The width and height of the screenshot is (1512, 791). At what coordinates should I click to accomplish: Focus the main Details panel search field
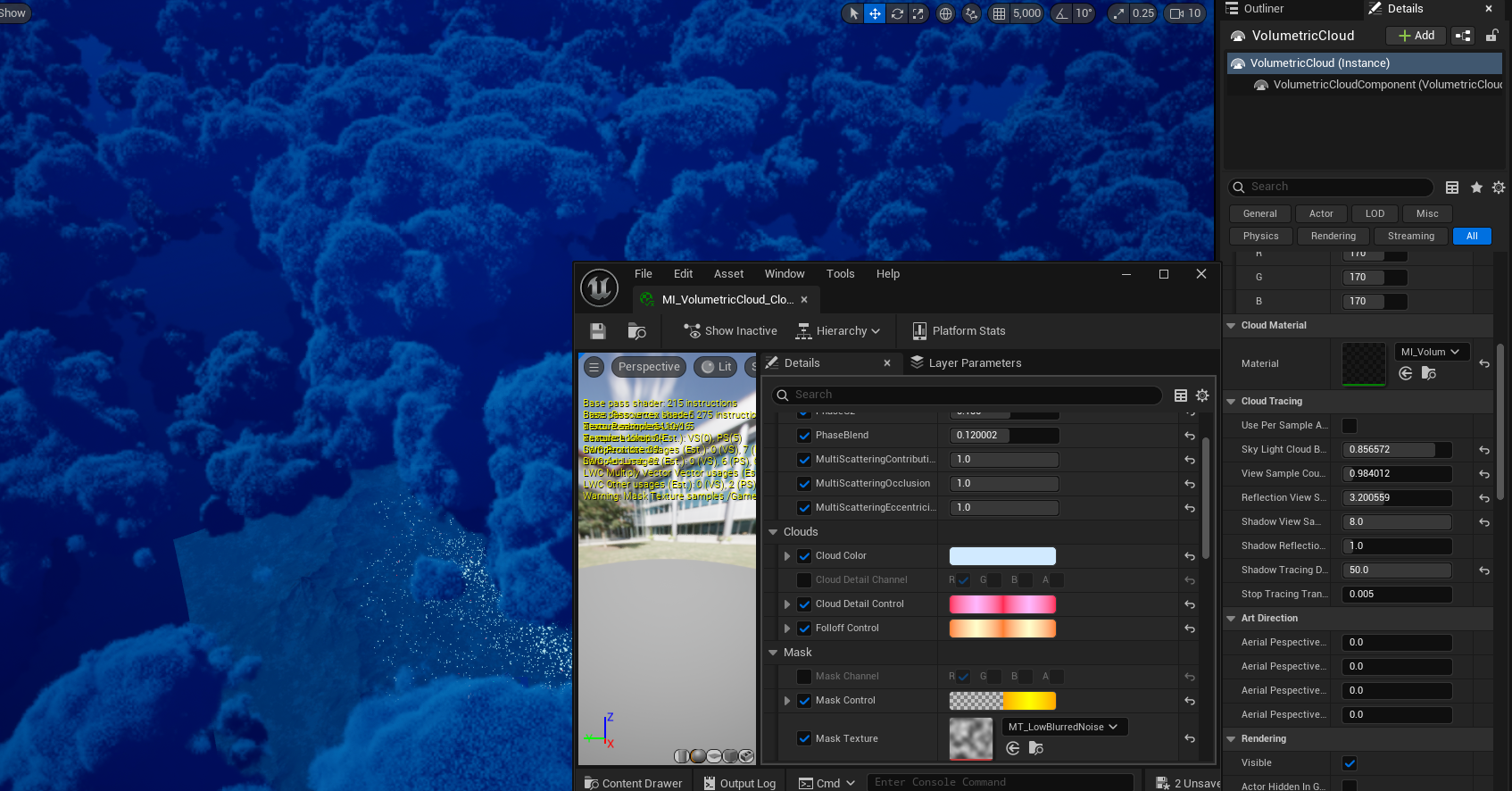[x=1331, y=187]
